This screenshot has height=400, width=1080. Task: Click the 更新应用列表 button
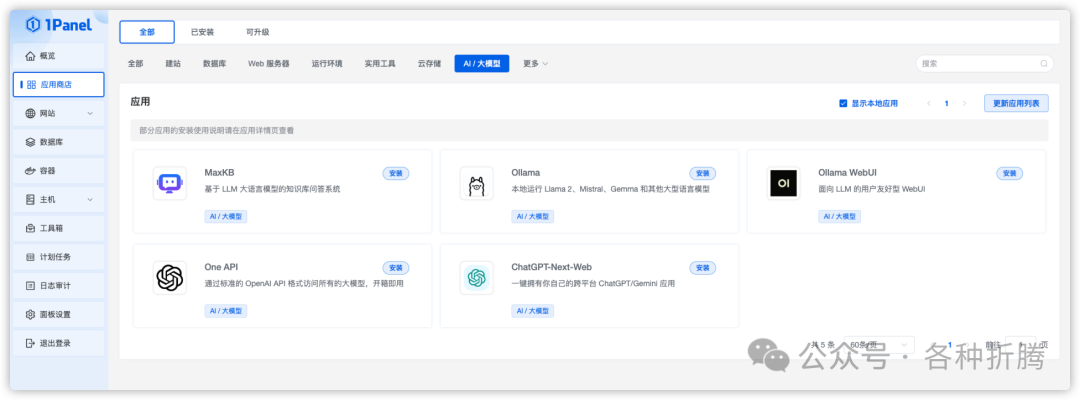(x=1016, y=103)
